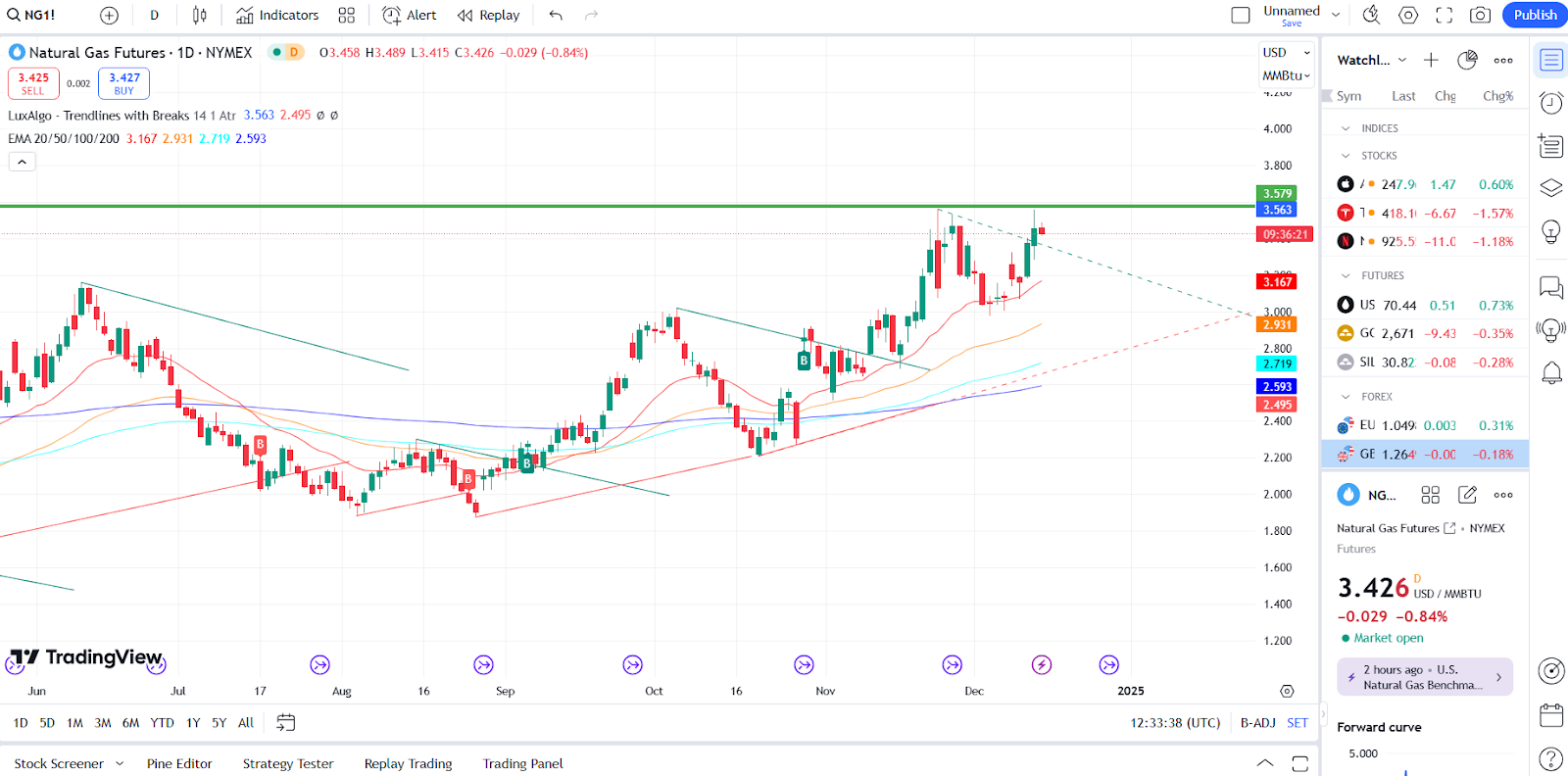This screenshot has width=1568, height=776.
Task: Add a symbol to the watchlist
Action: (1431, 60)
